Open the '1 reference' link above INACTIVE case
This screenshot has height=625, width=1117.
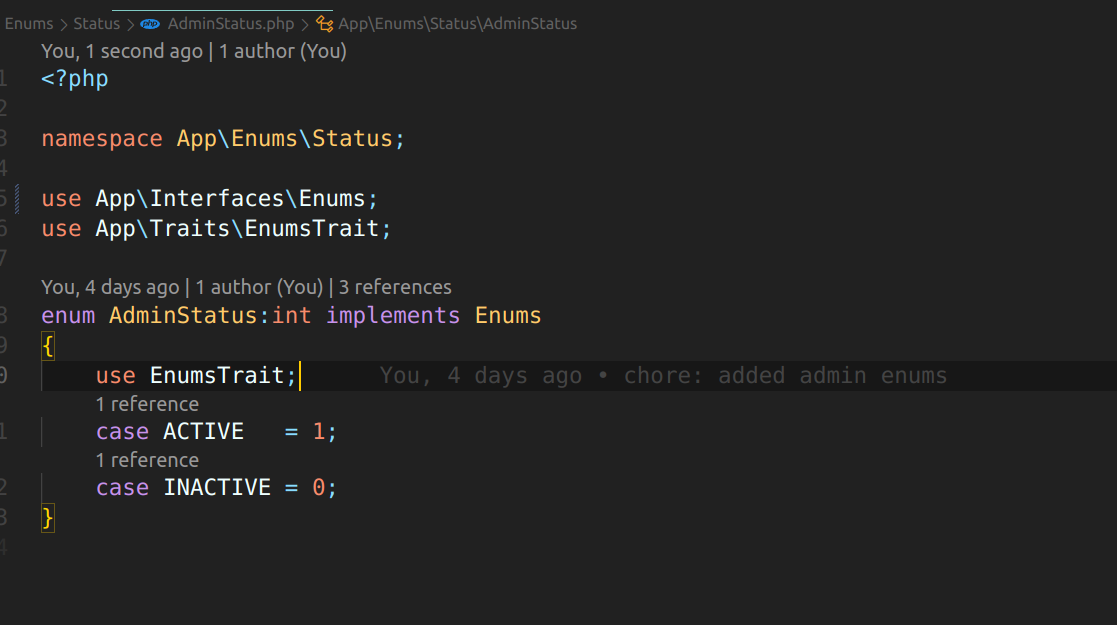click(147, 460)
